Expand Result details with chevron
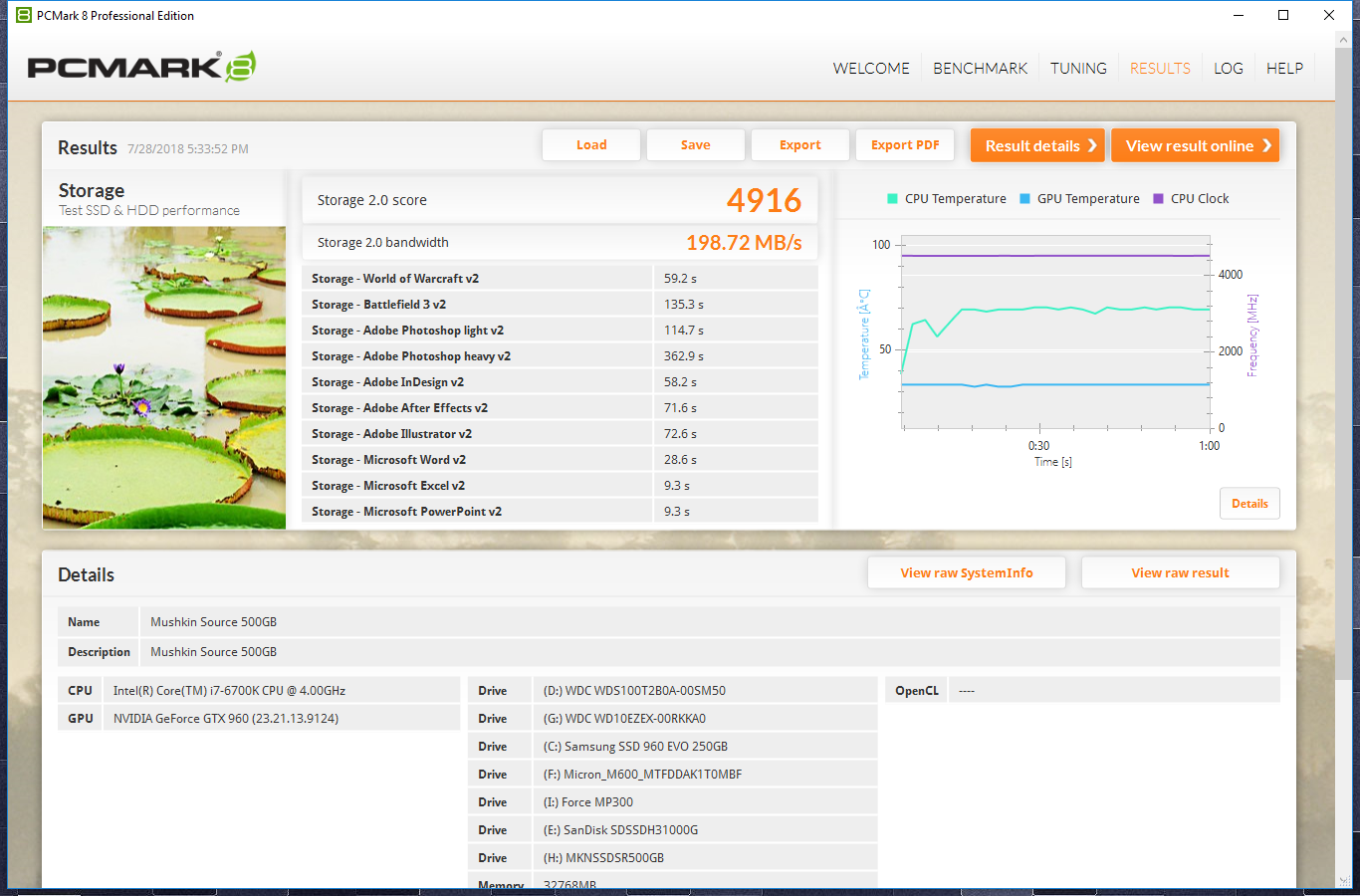The image size is (1360, 896). tap(1037, 145)
